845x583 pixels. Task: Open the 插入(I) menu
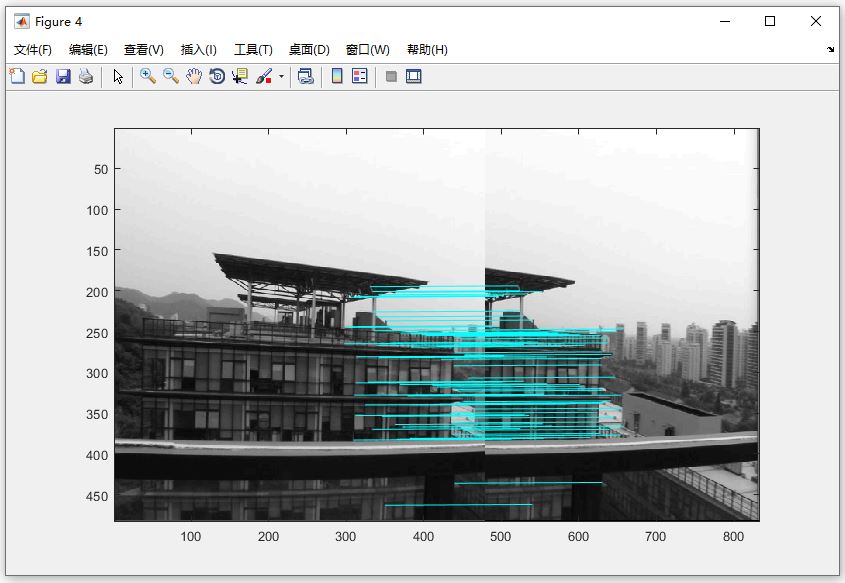pos(198,50)
